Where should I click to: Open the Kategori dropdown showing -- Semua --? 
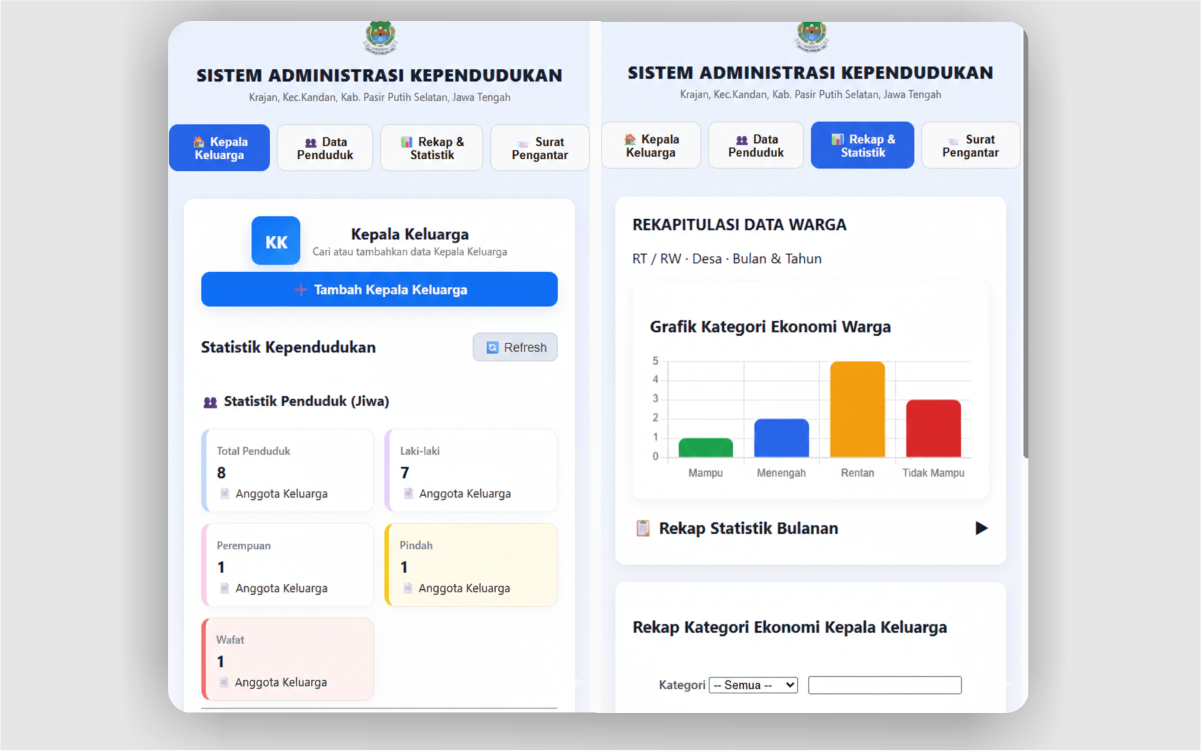753,684
